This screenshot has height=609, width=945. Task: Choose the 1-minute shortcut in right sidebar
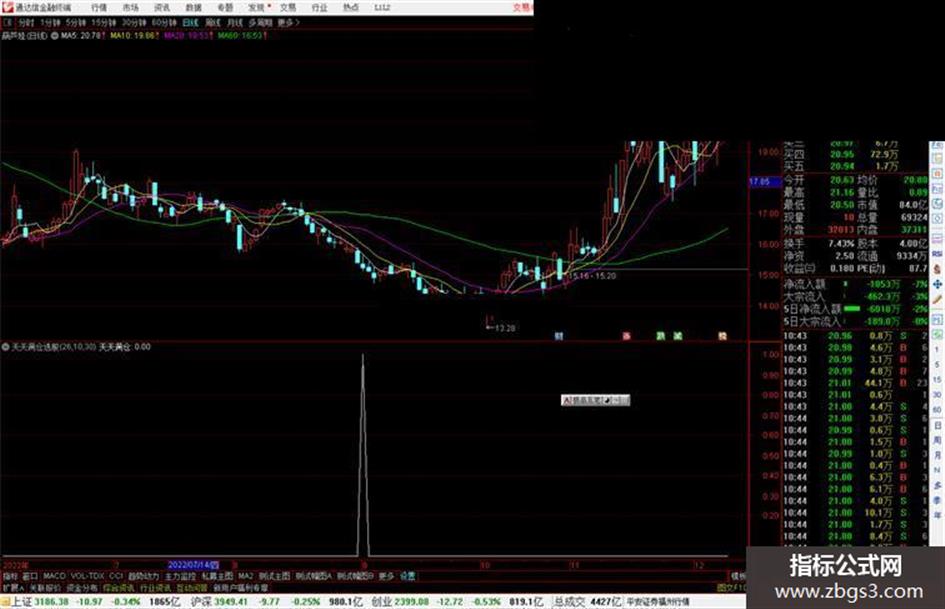coord(937,350)
